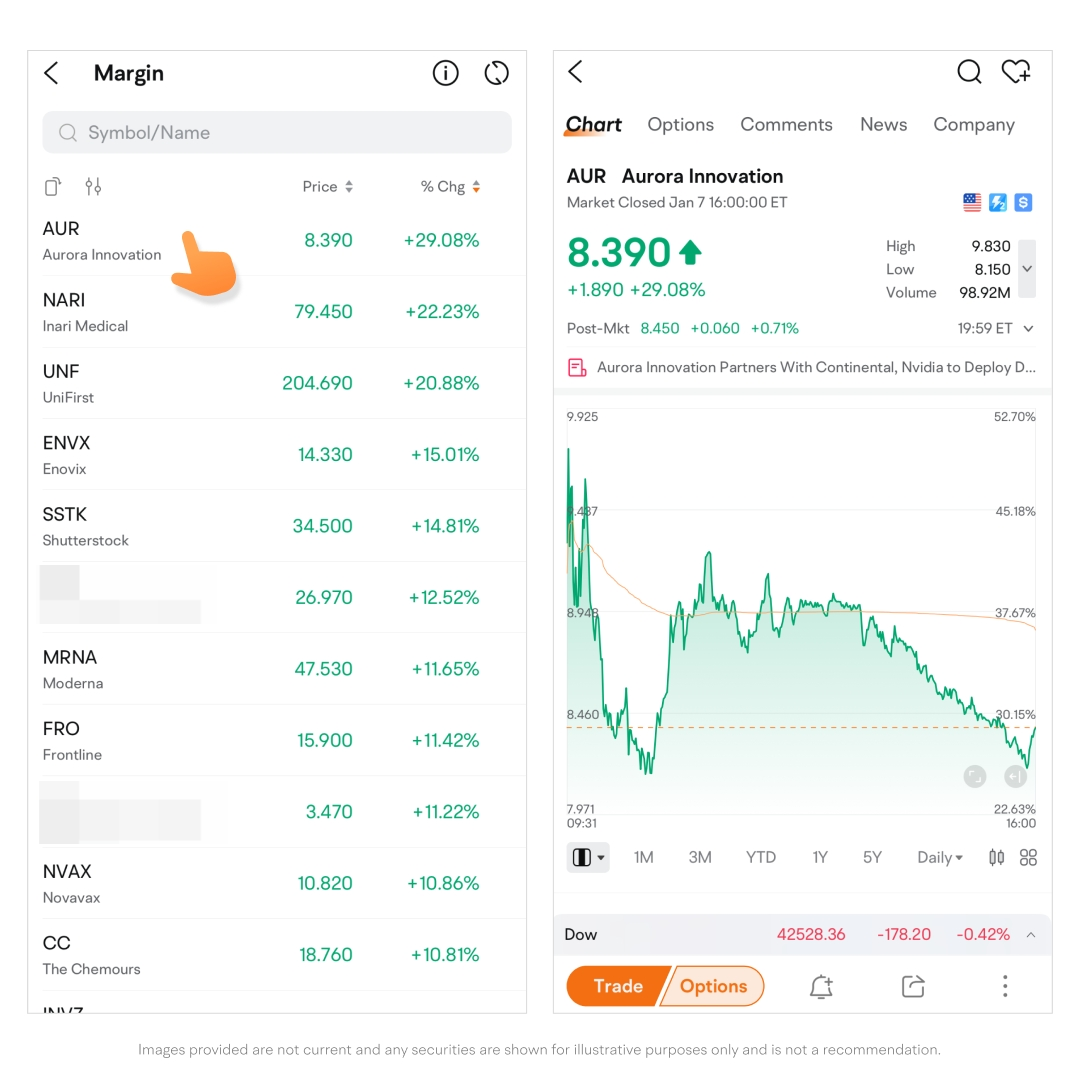Viewport: 1080px width, 1081px height.
Task: Tap the search magnifier on chart page
Action: click(x=969, y=71)
